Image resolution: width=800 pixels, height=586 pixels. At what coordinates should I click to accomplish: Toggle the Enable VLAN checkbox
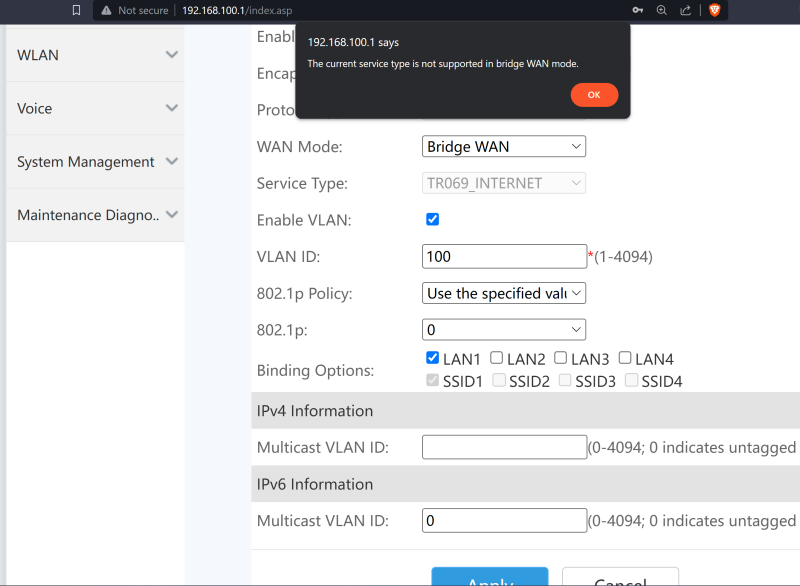pyautogui.click(x=433, y=220)
